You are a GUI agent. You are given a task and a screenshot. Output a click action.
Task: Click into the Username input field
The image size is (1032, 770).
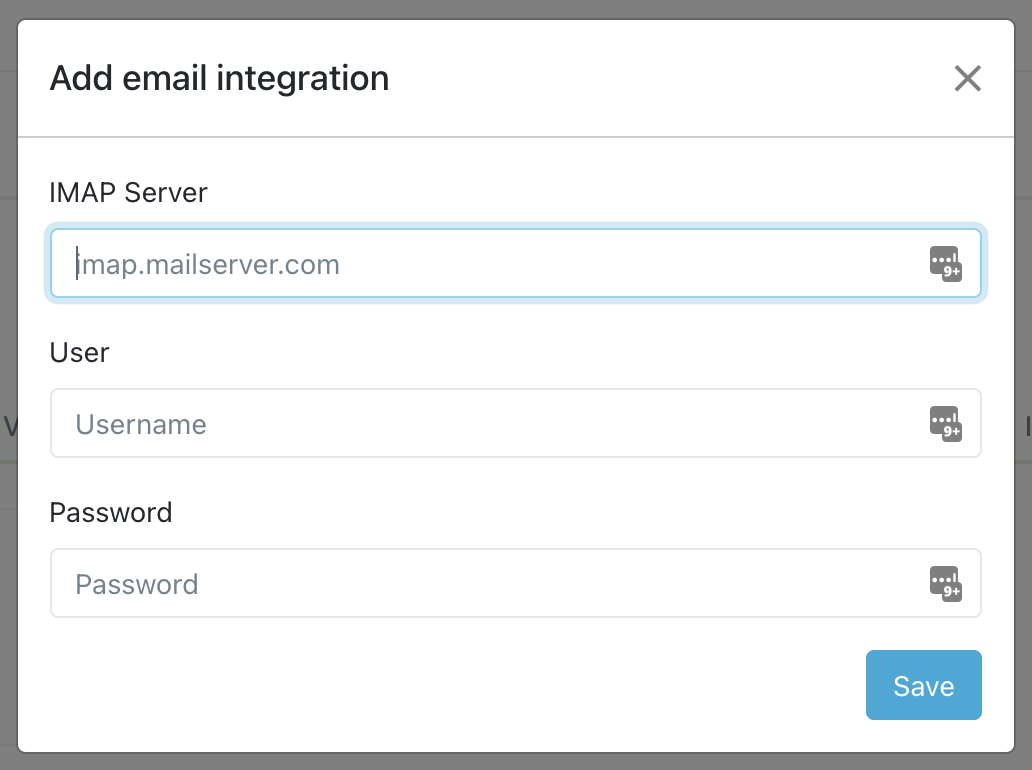point(490,424)
